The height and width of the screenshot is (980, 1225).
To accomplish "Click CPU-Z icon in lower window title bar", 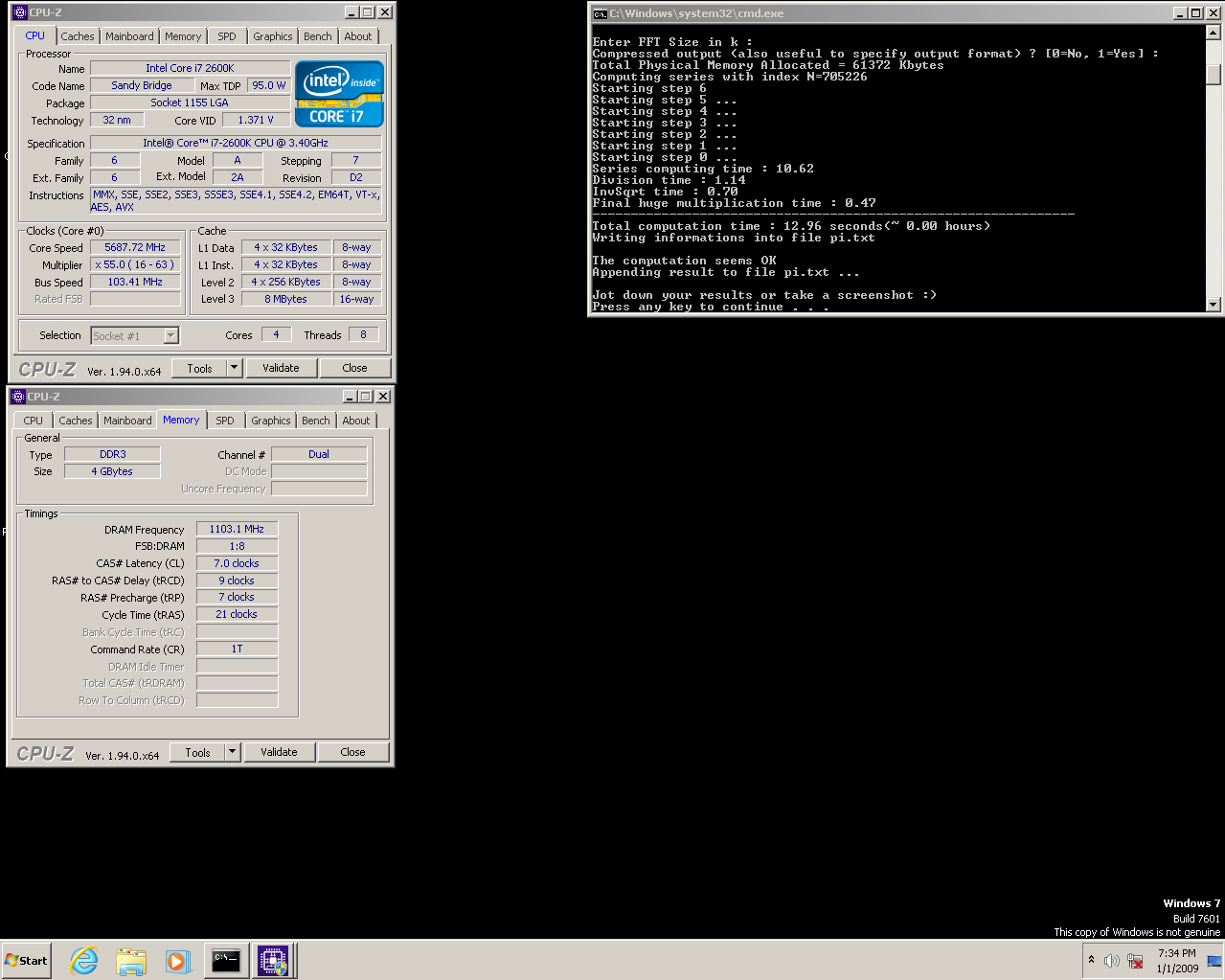I will coord(17,397).
